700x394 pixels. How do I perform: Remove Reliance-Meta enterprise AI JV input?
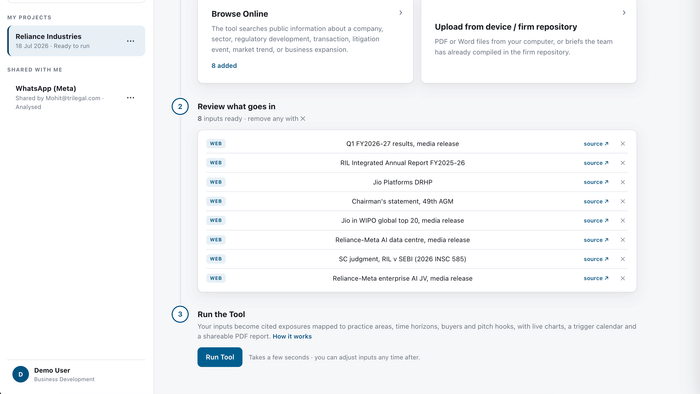point(622,278)
